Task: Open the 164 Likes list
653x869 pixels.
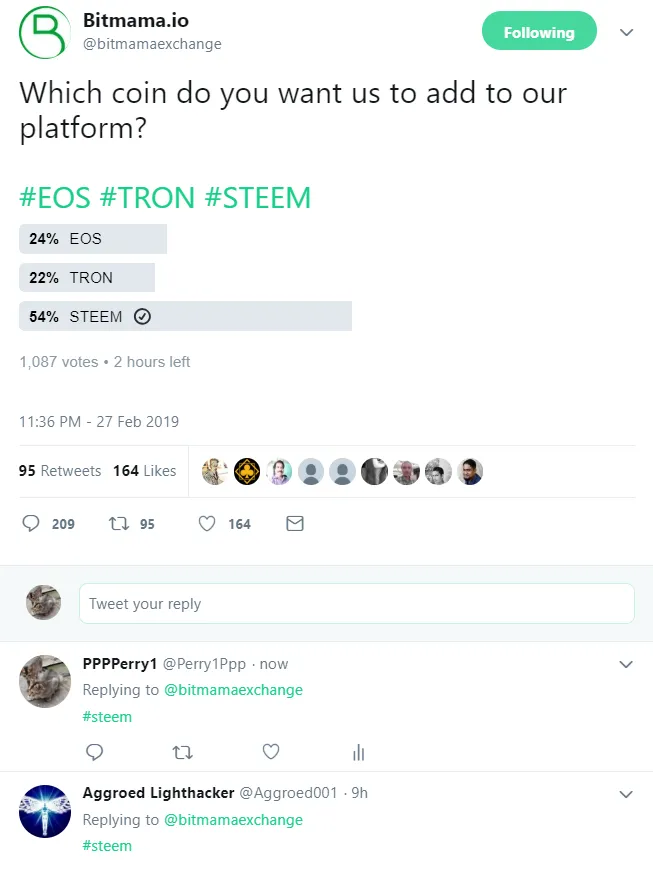Action: point(145,471)
